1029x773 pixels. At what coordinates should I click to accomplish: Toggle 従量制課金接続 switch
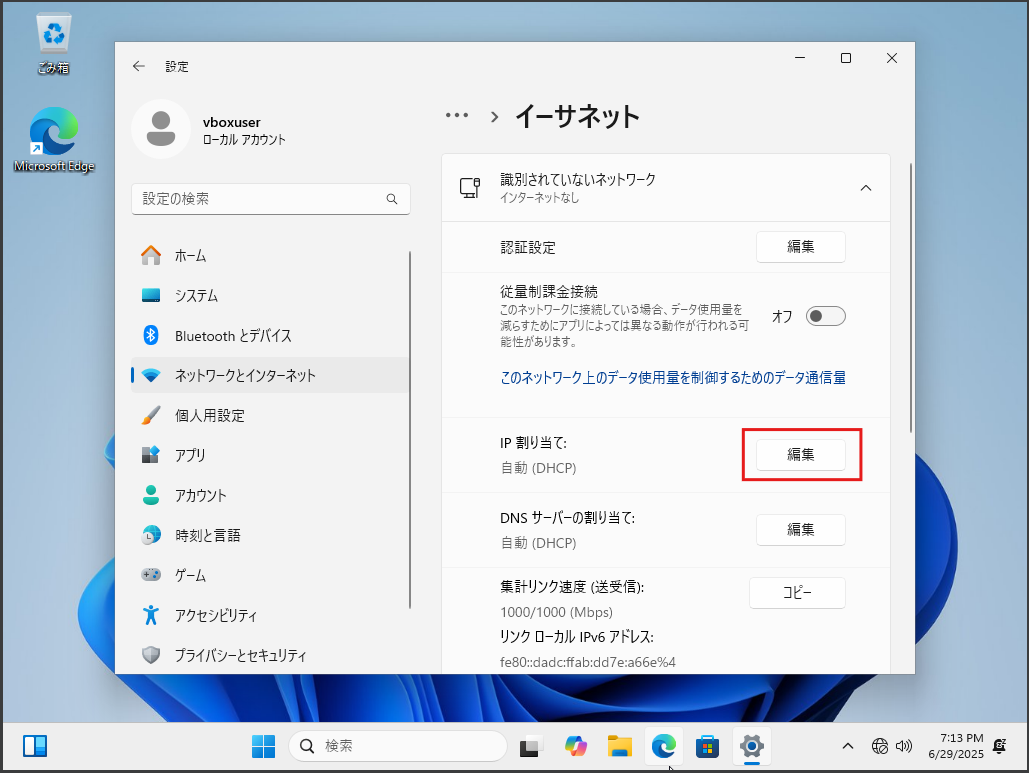click(826, 316)
